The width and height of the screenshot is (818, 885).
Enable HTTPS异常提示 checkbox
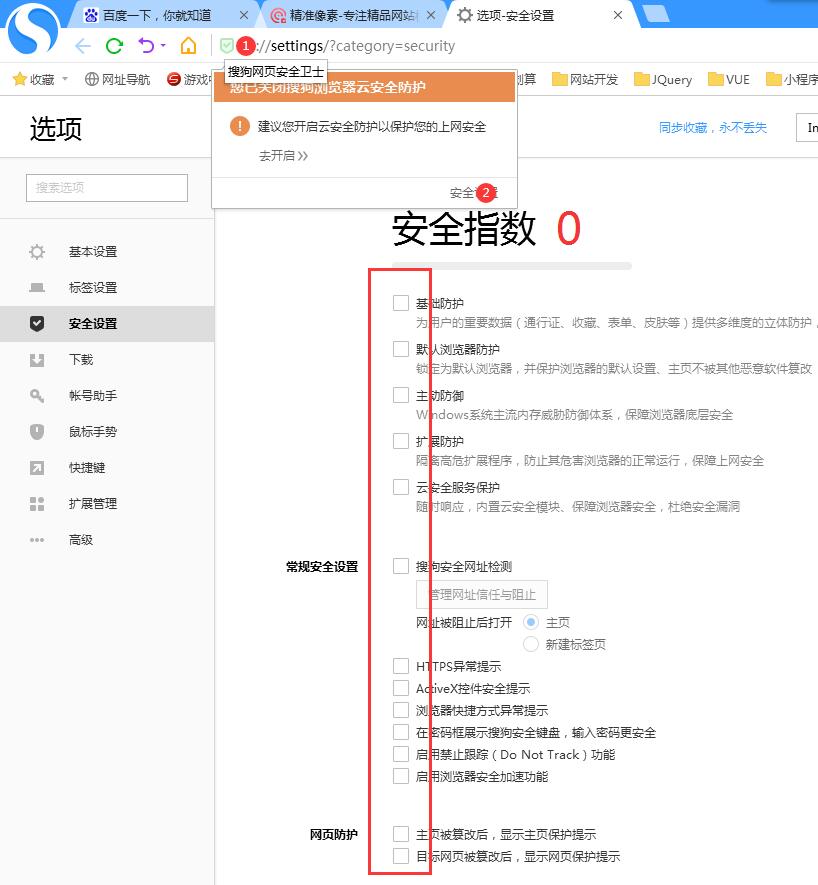click(x=401, y=666)
